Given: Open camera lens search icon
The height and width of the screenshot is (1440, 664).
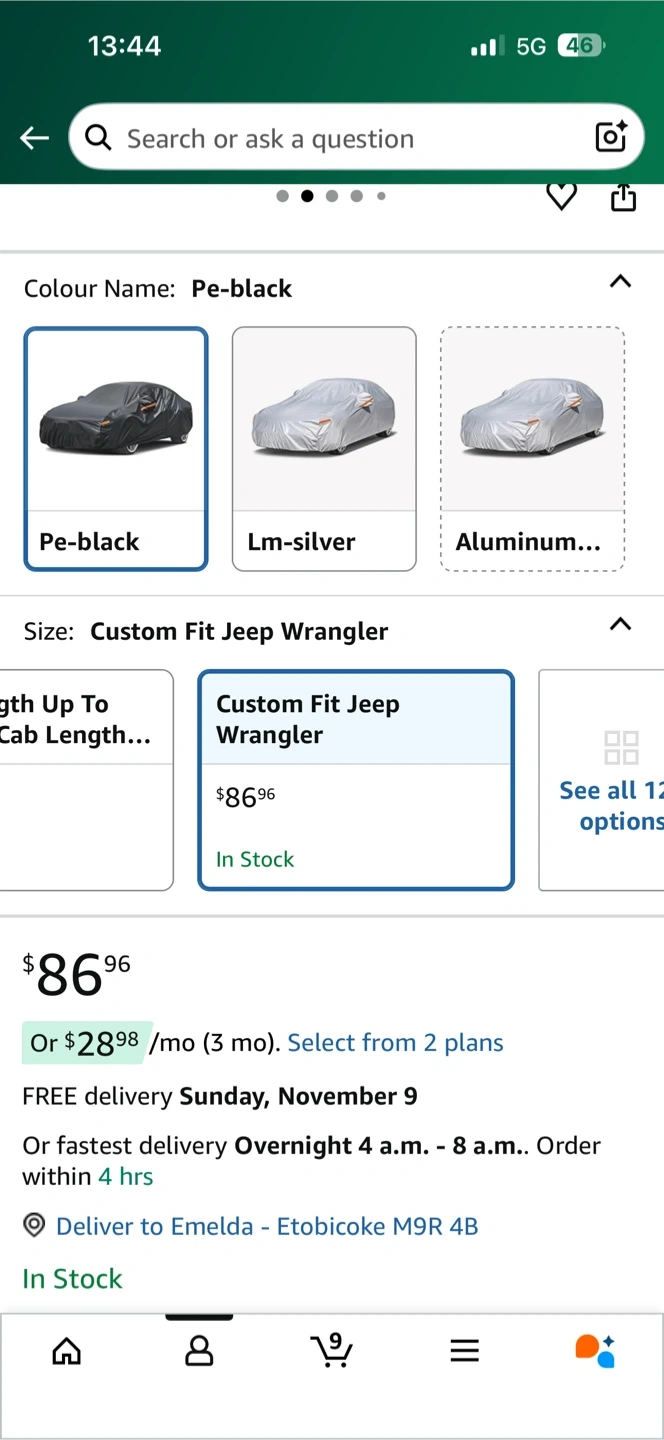Looking at the screenshot, I should 611,137.
